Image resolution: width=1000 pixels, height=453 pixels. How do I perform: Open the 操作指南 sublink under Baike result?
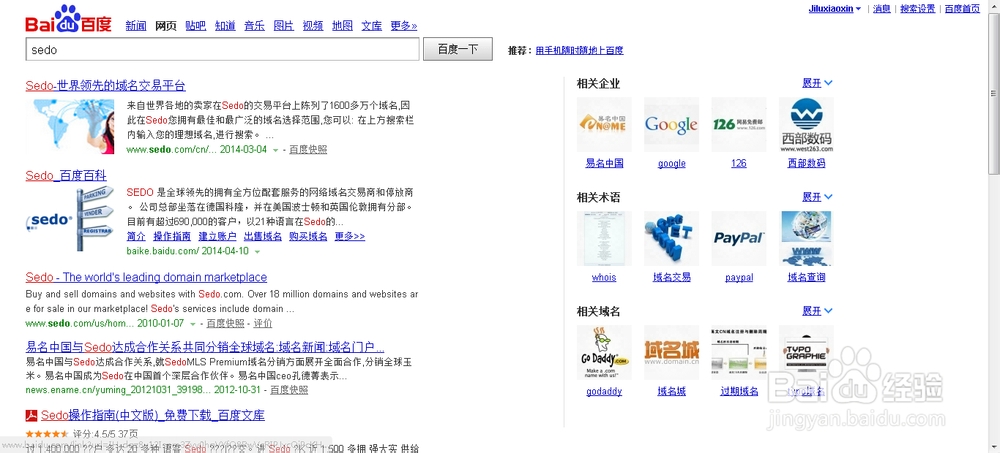(172, 237)
